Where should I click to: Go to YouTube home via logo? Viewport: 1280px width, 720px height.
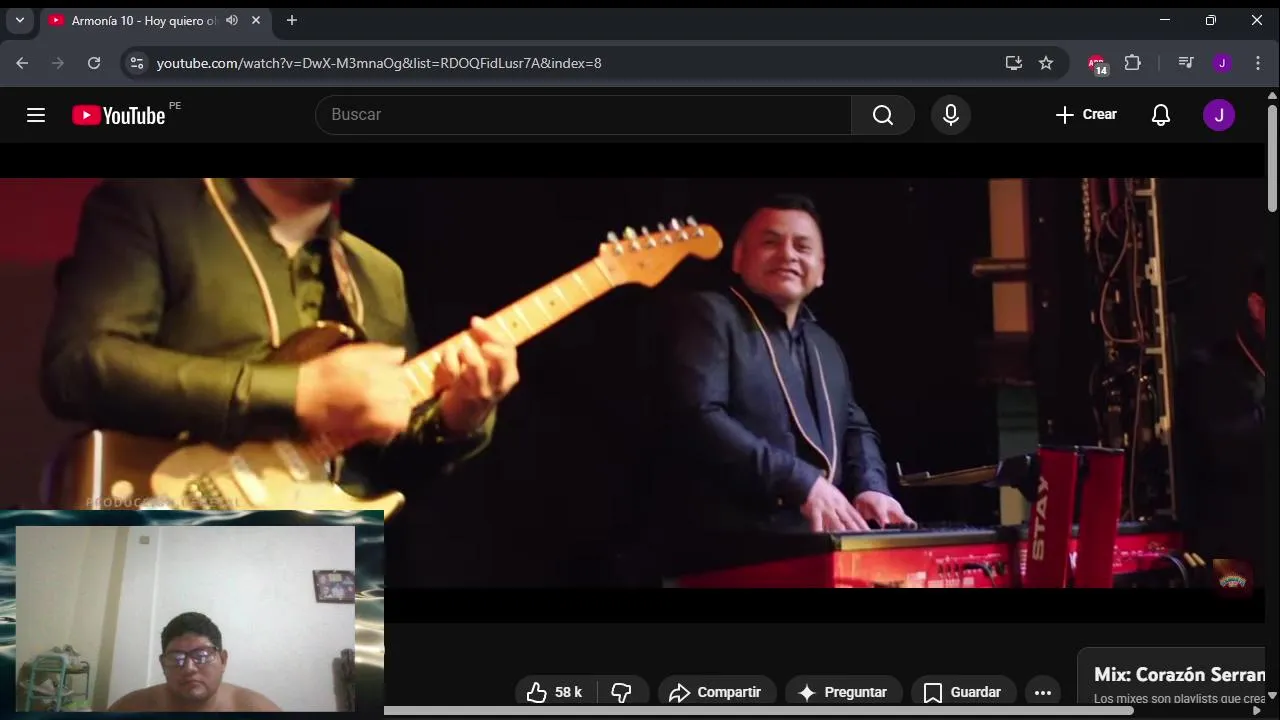point(119,115)
